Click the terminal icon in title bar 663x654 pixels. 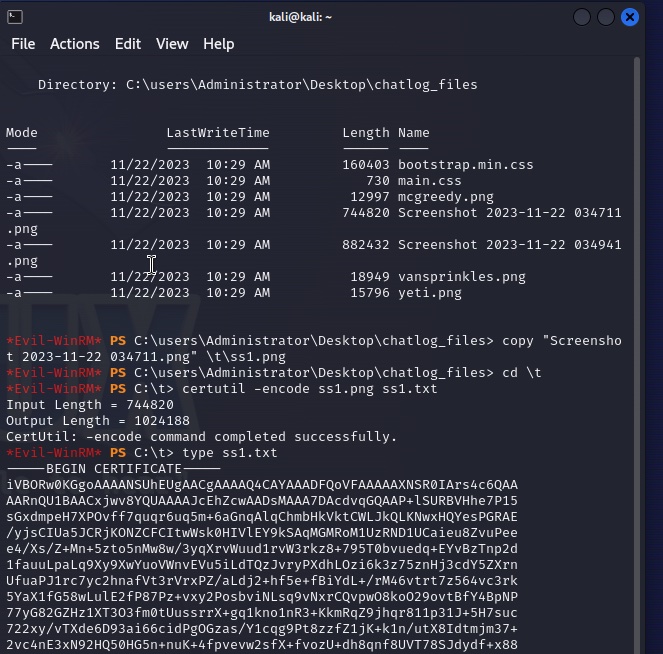15,17
